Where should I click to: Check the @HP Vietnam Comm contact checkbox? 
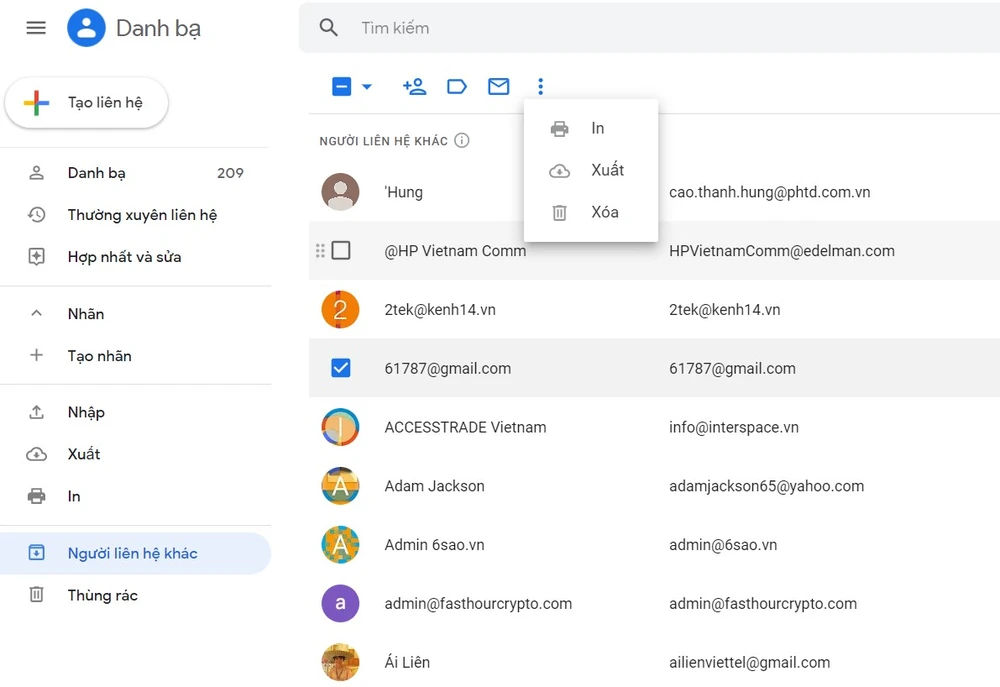pyautogui.click(x=341, y=250)
